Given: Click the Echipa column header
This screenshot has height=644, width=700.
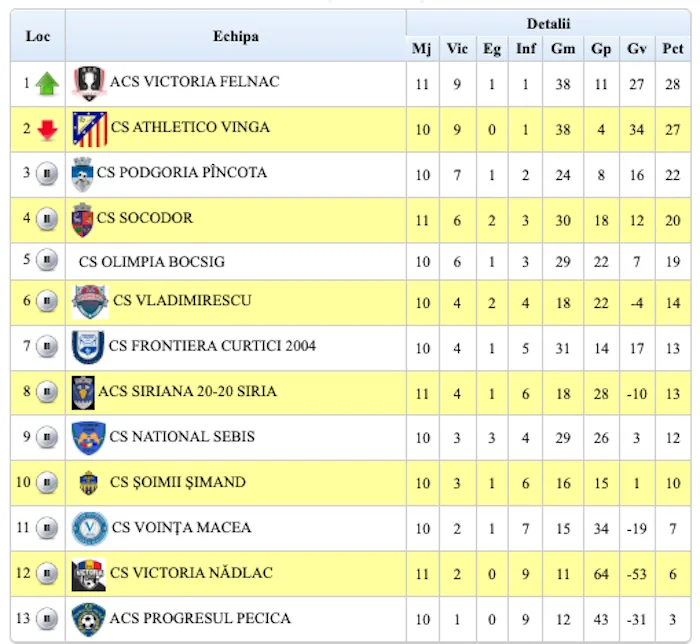Looking at the screenshot, I should [x=235, y=36].
